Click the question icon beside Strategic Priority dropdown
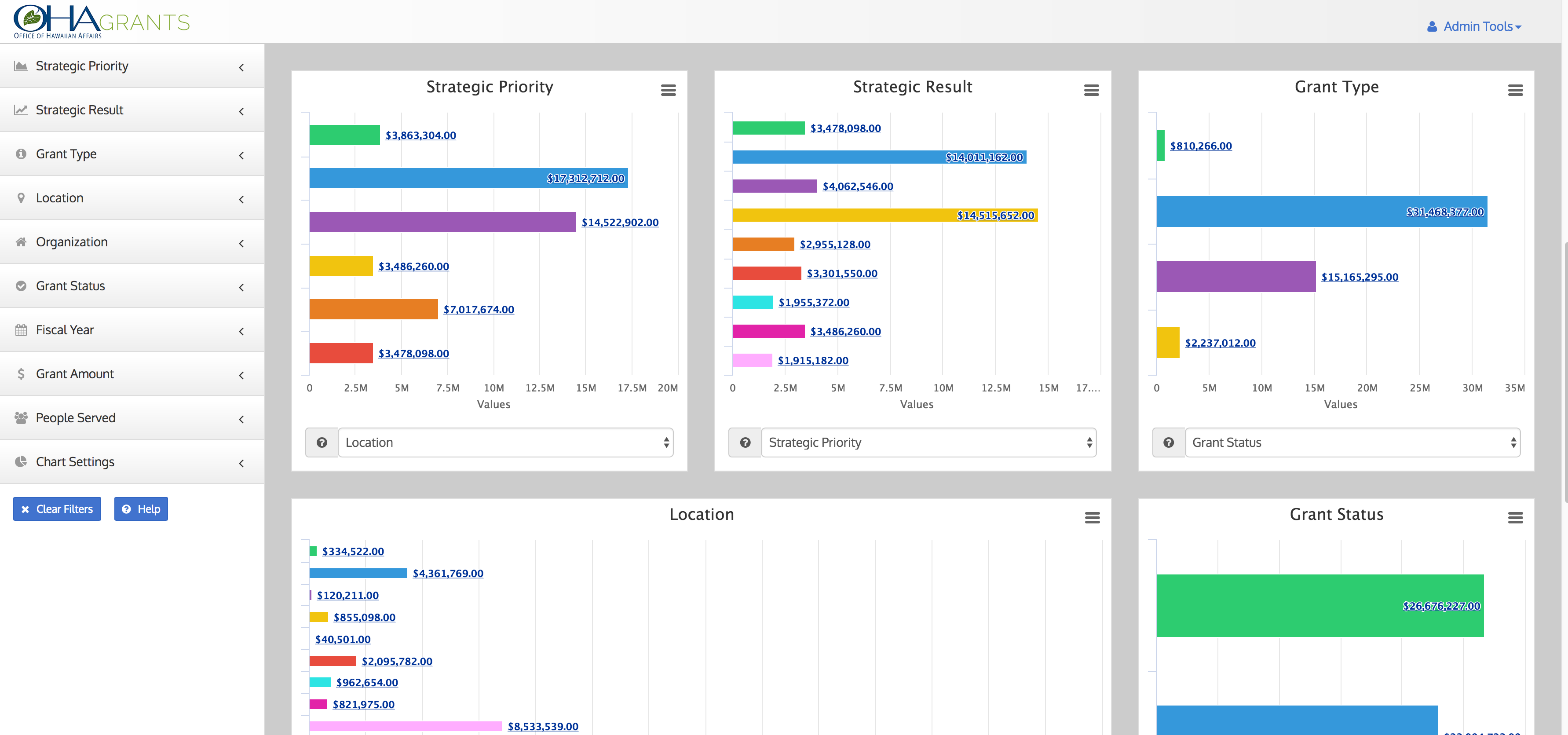This screenshot has height=735, width=1568. tap(745, 442)
